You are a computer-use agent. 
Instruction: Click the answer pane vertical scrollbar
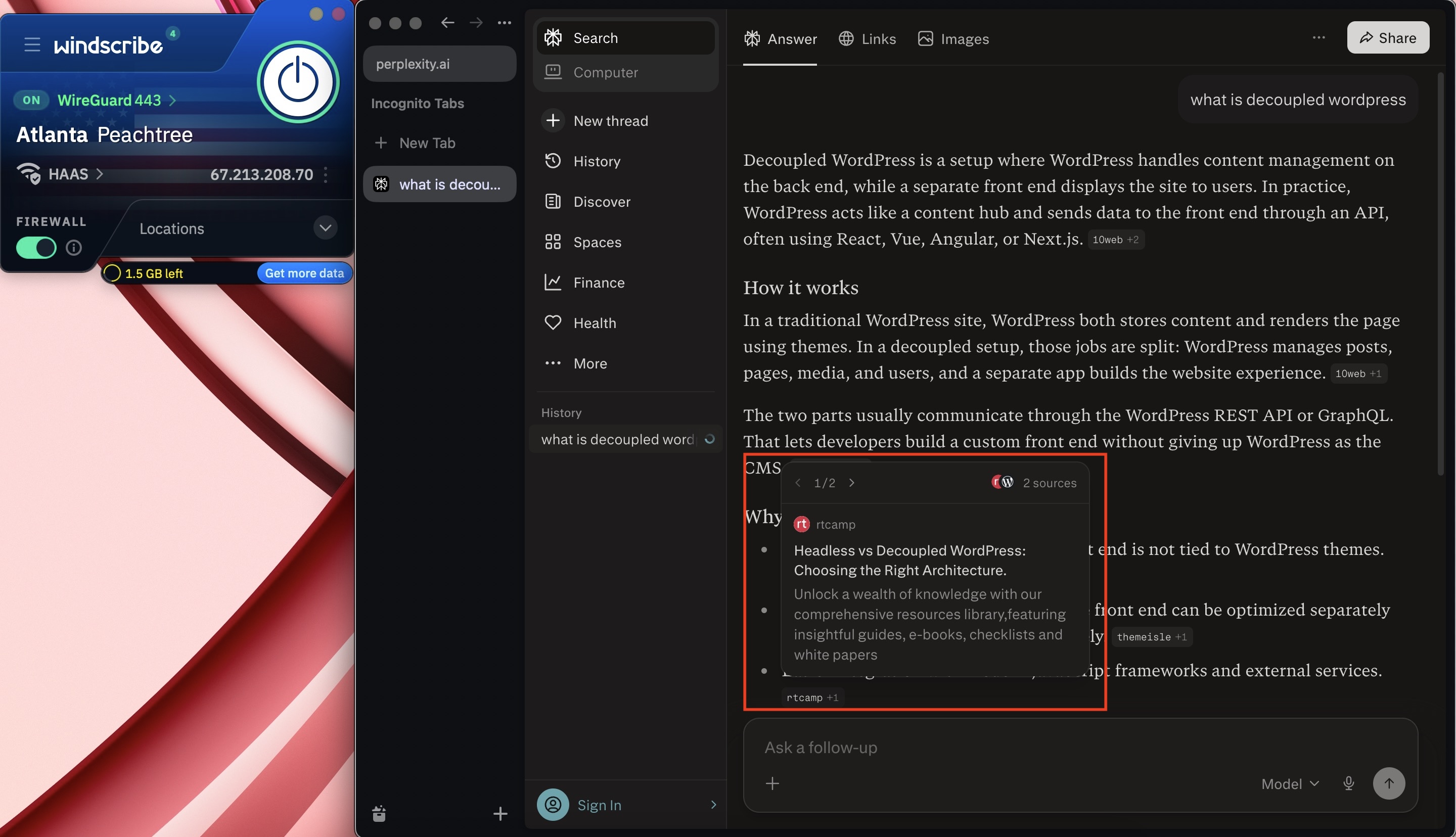coord(1440,273)
